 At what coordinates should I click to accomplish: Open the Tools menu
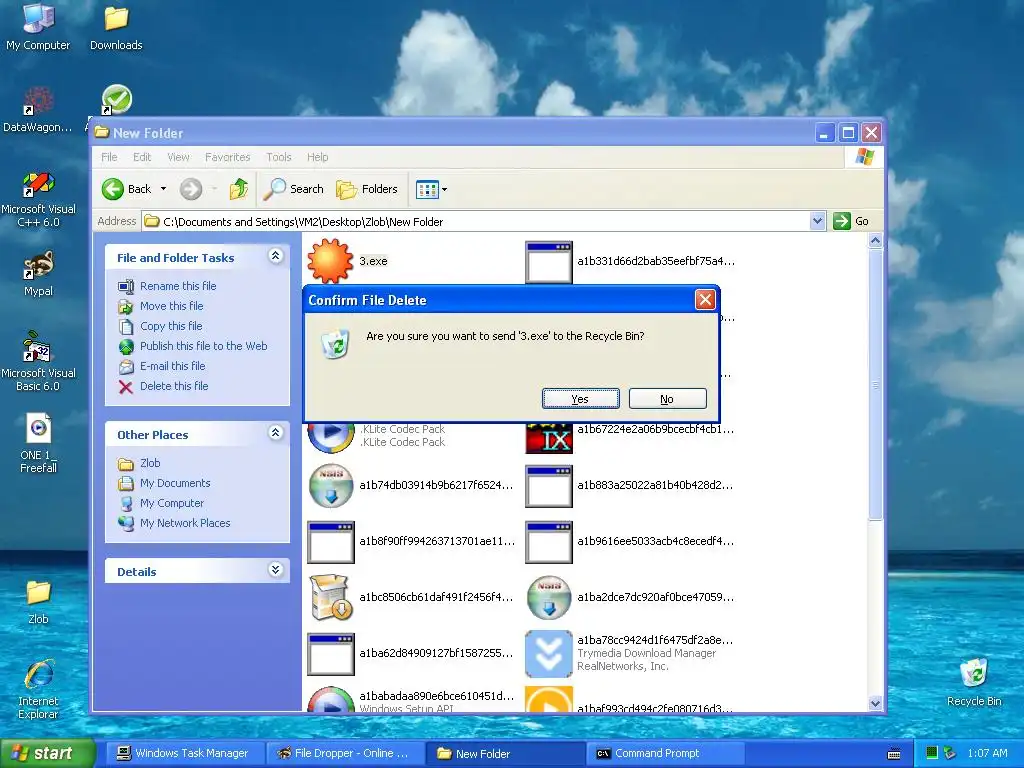[x=279, y=157]
